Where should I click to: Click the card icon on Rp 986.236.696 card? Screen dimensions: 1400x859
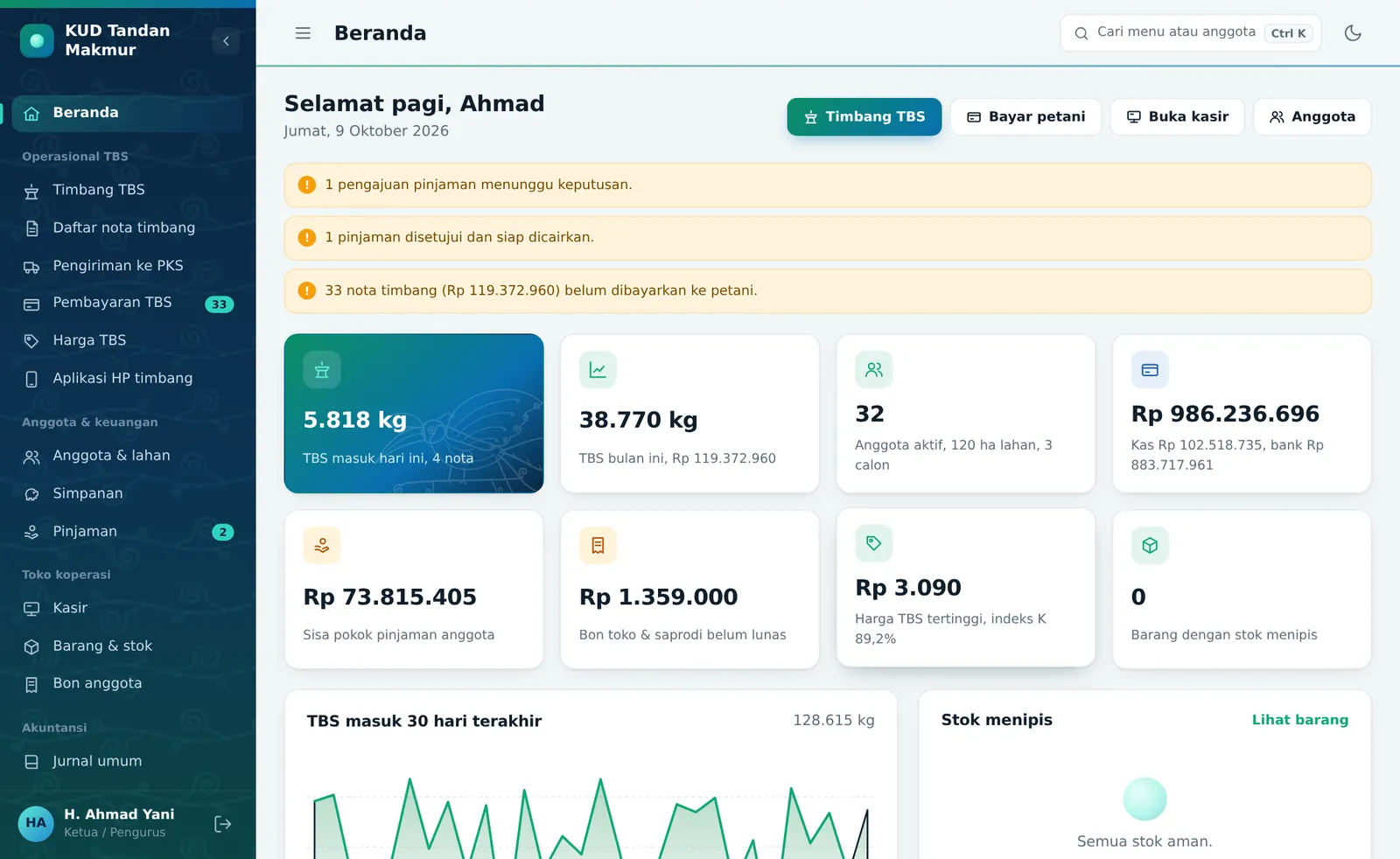click(1150, 370)
